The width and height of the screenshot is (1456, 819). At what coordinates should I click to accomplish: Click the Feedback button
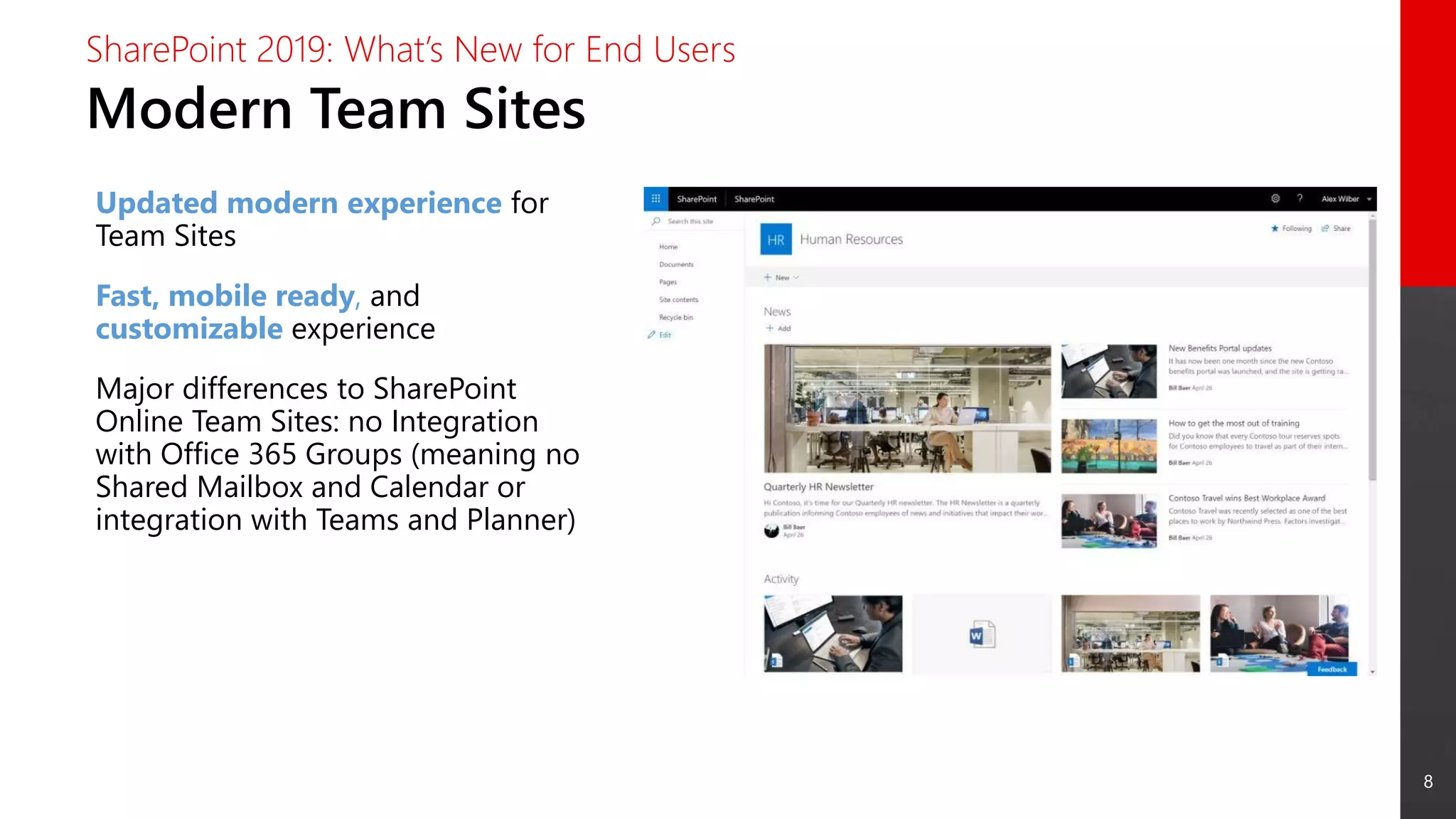[x=1332, y=669]
